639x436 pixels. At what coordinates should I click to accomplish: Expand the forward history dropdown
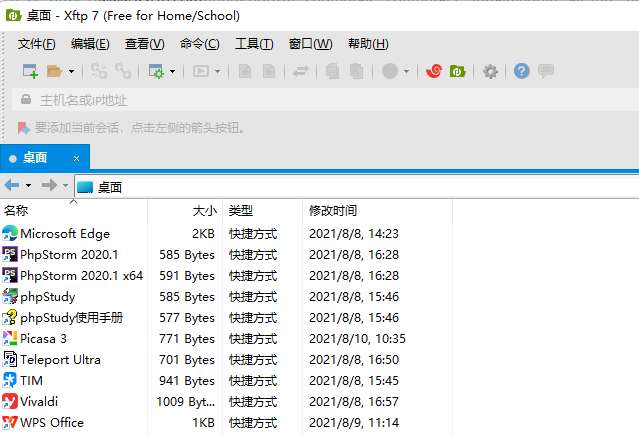(65, 186)
